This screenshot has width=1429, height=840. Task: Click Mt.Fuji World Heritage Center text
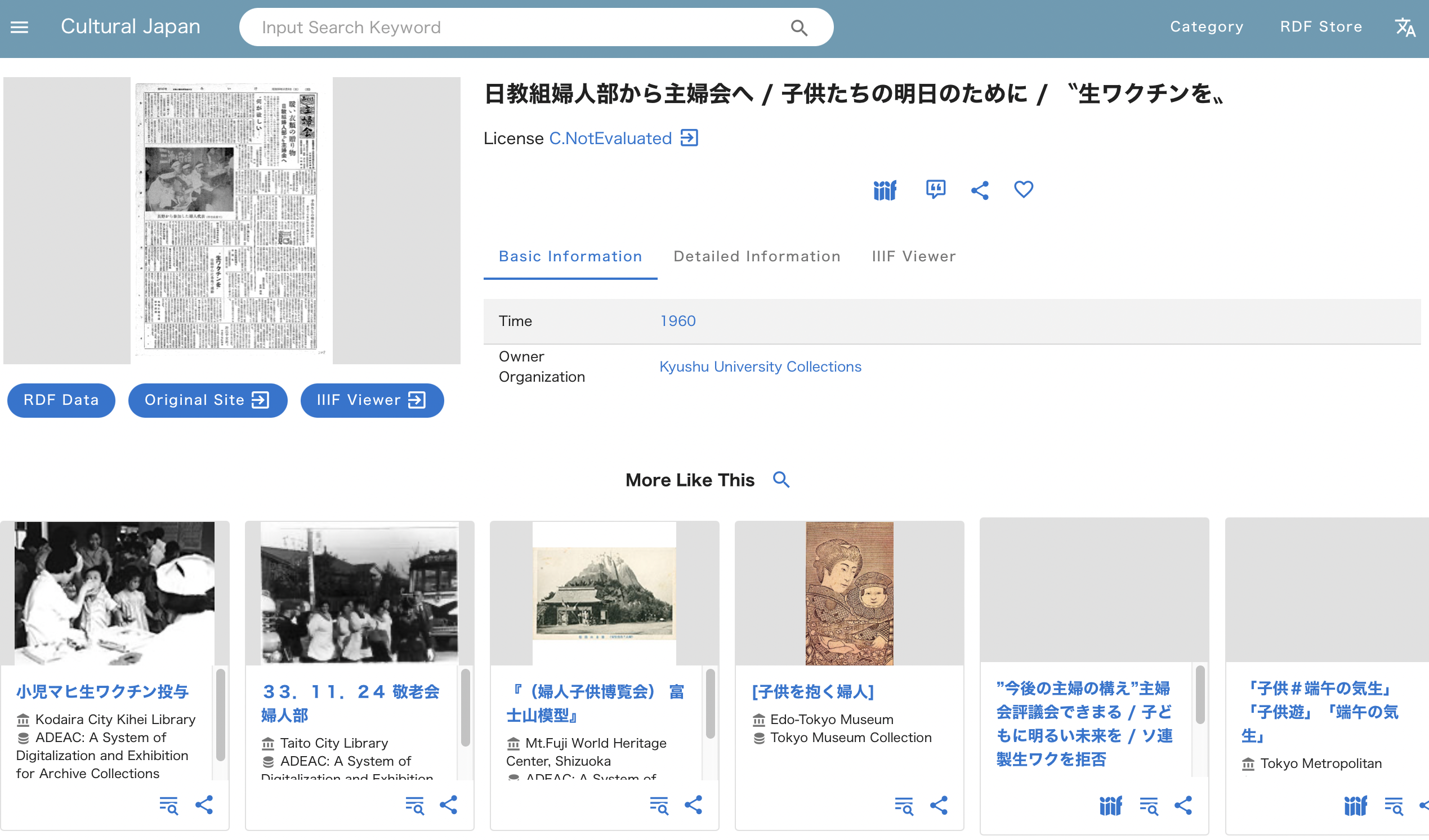[x=586, y=752]
